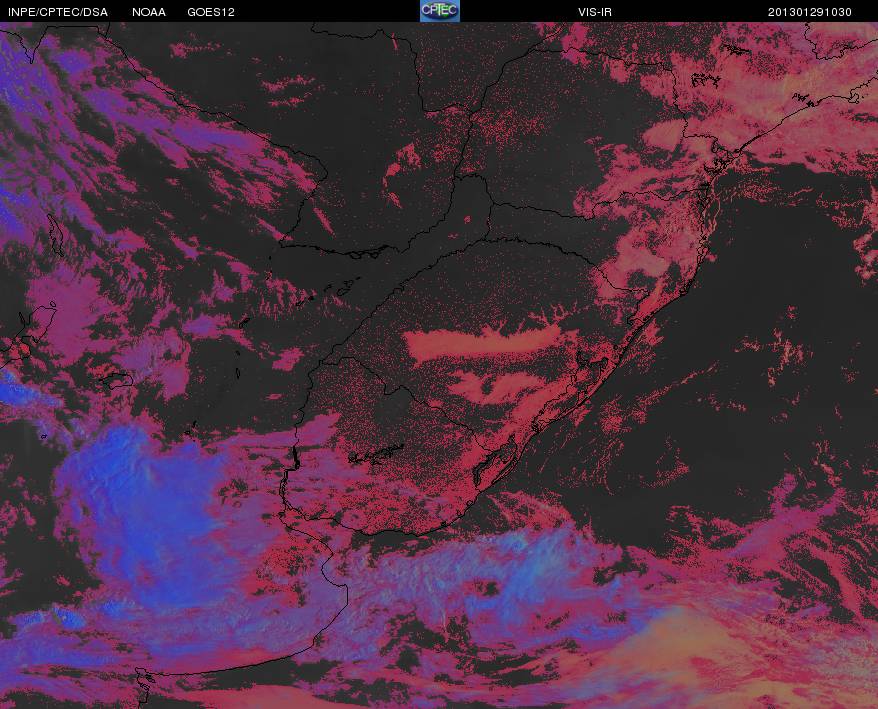This screenshot has height=709, width=878.
Task: Click the narrow tall lake outline
Action: click(55, 235)
